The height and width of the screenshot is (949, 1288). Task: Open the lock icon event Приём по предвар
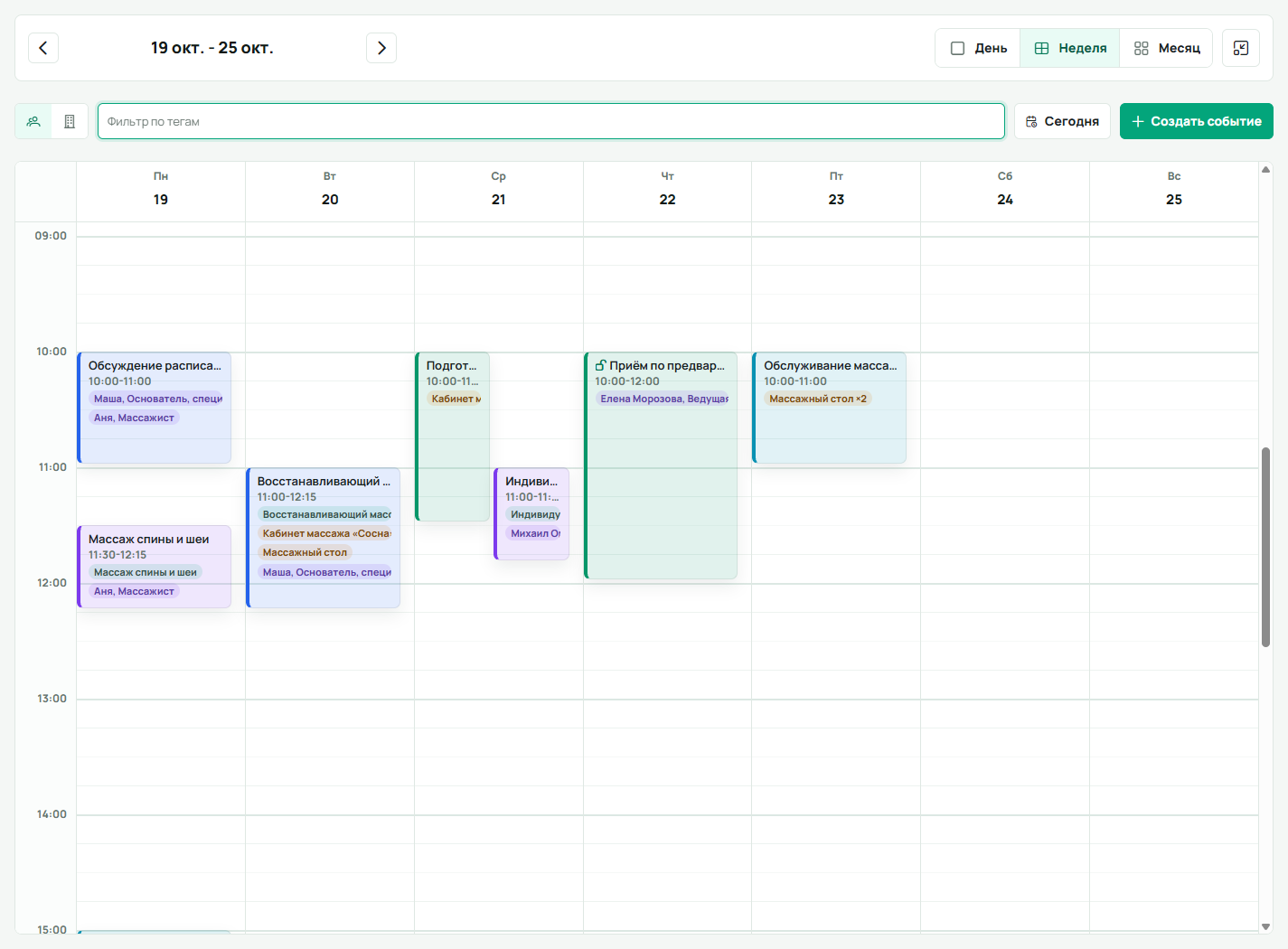pyautogui.click(x=661, y=465)
